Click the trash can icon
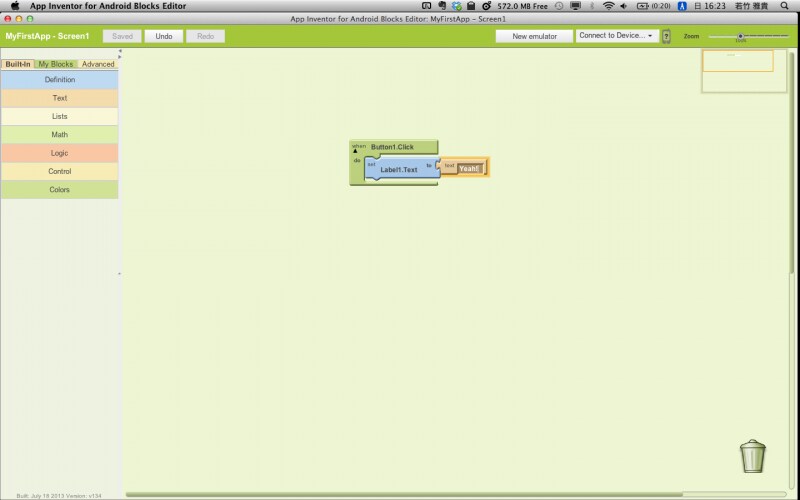The image size is (800, 500). (x=753, y=456)
